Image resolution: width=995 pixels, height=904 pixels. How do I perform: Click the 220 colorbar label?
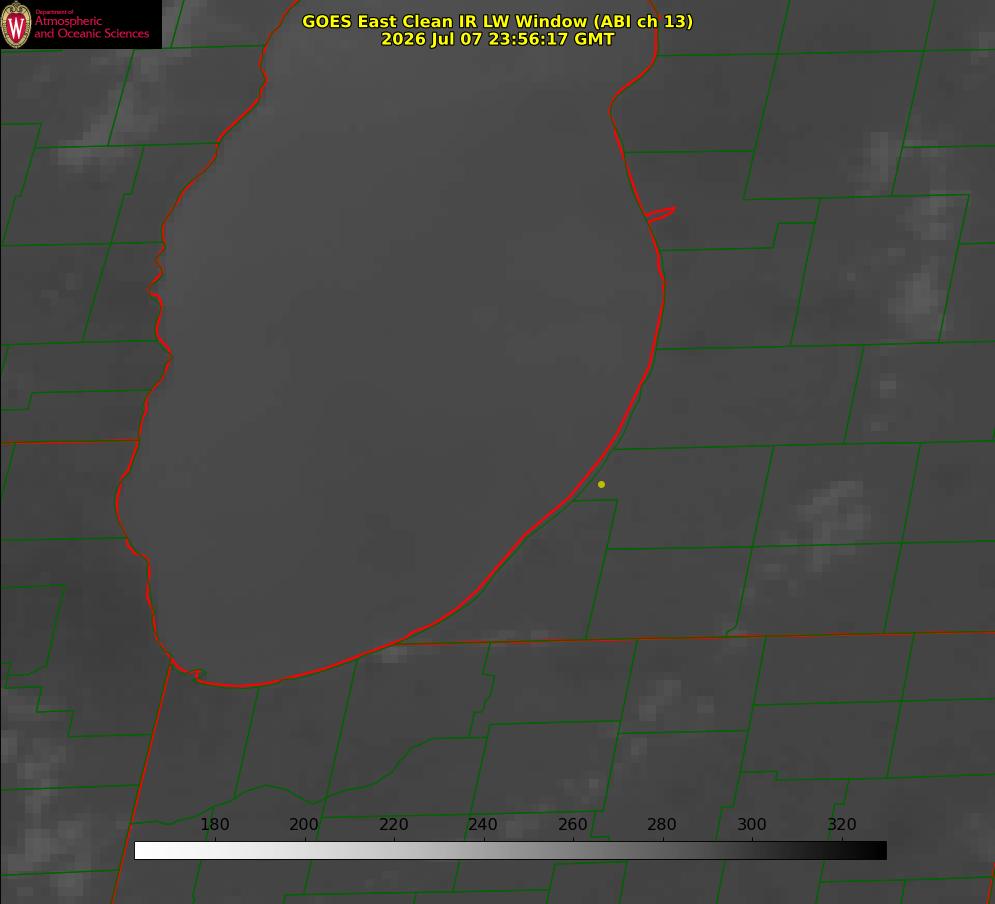pyautogui.click(x=393, y=824)
